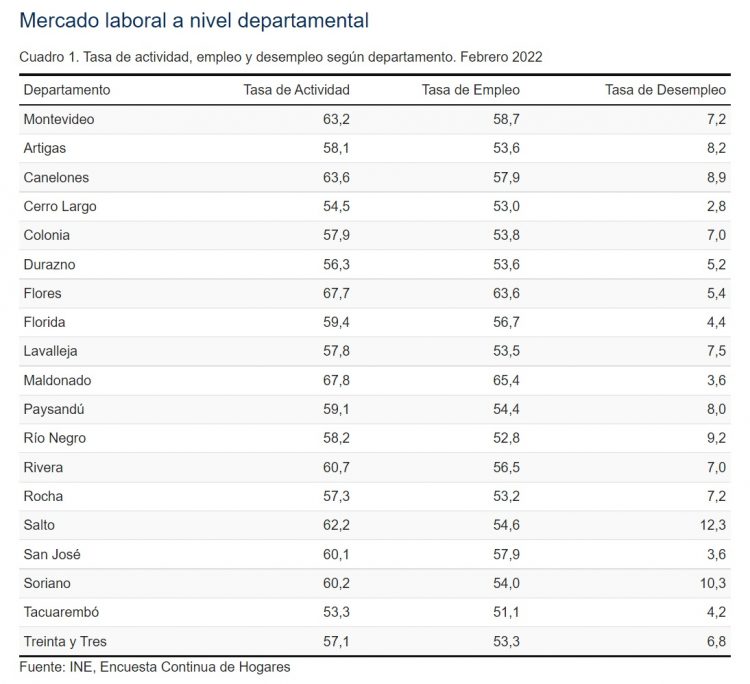Click the Artigas department cell
Image resolution: width=750 pixels, height=684 pixels.
[x=46, y=148]
